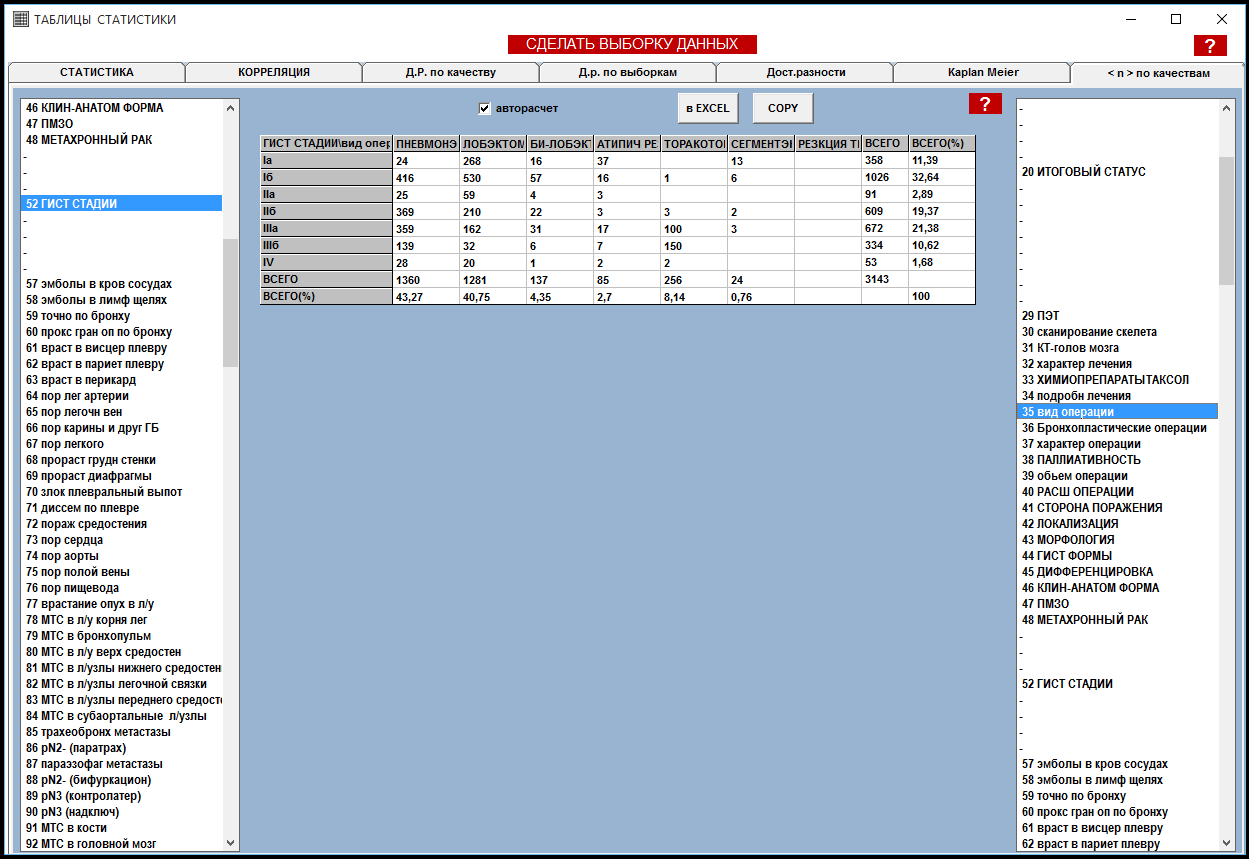The image size is (1249, 859).
Task: Open the Kaplan Meier tab
Action: (982, 72)
